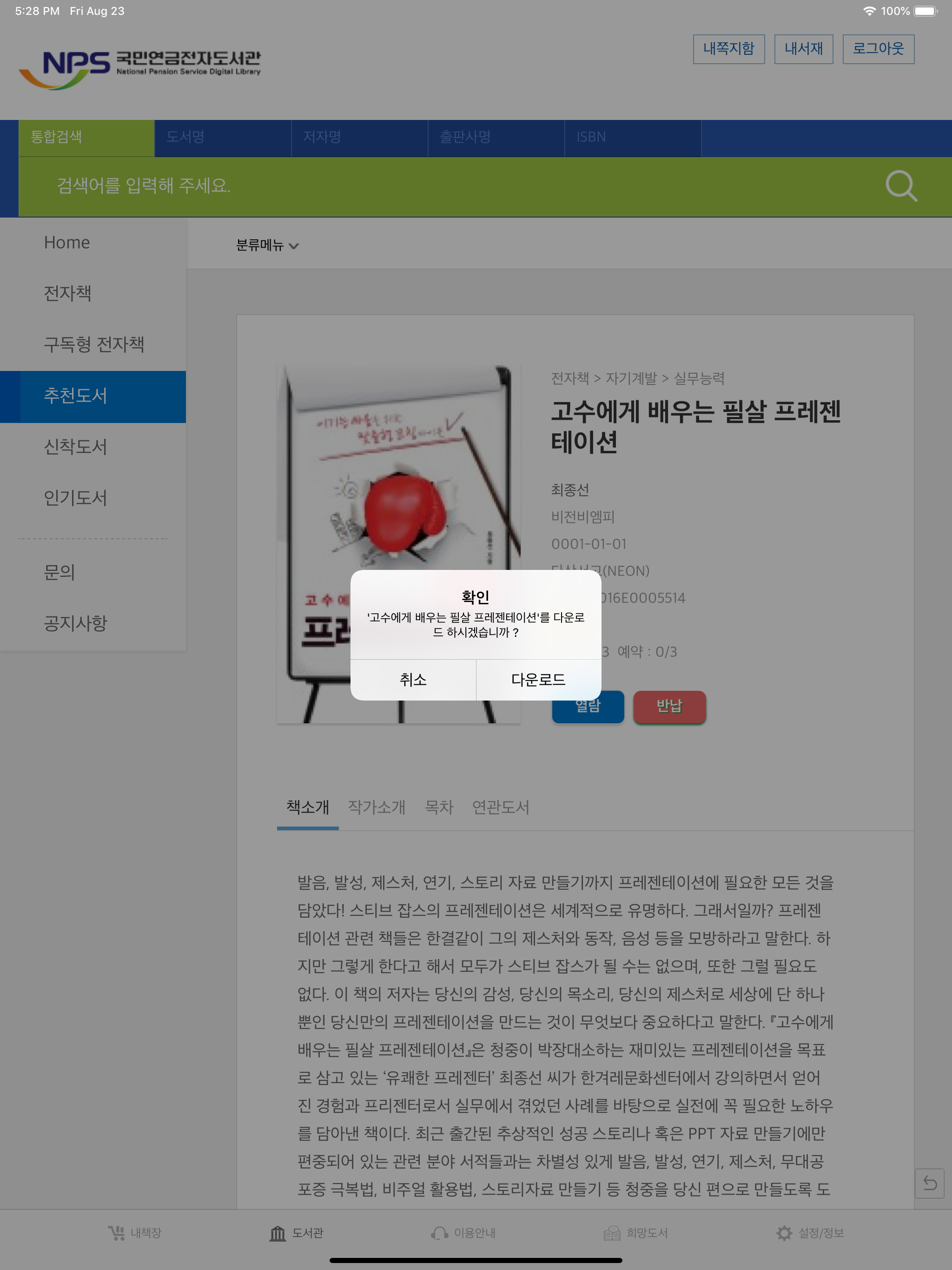Image resolution: width=952 pixels, height=1270 pixels.
Task: Click the red 반납 return button
Action: [x=669, y=707]
